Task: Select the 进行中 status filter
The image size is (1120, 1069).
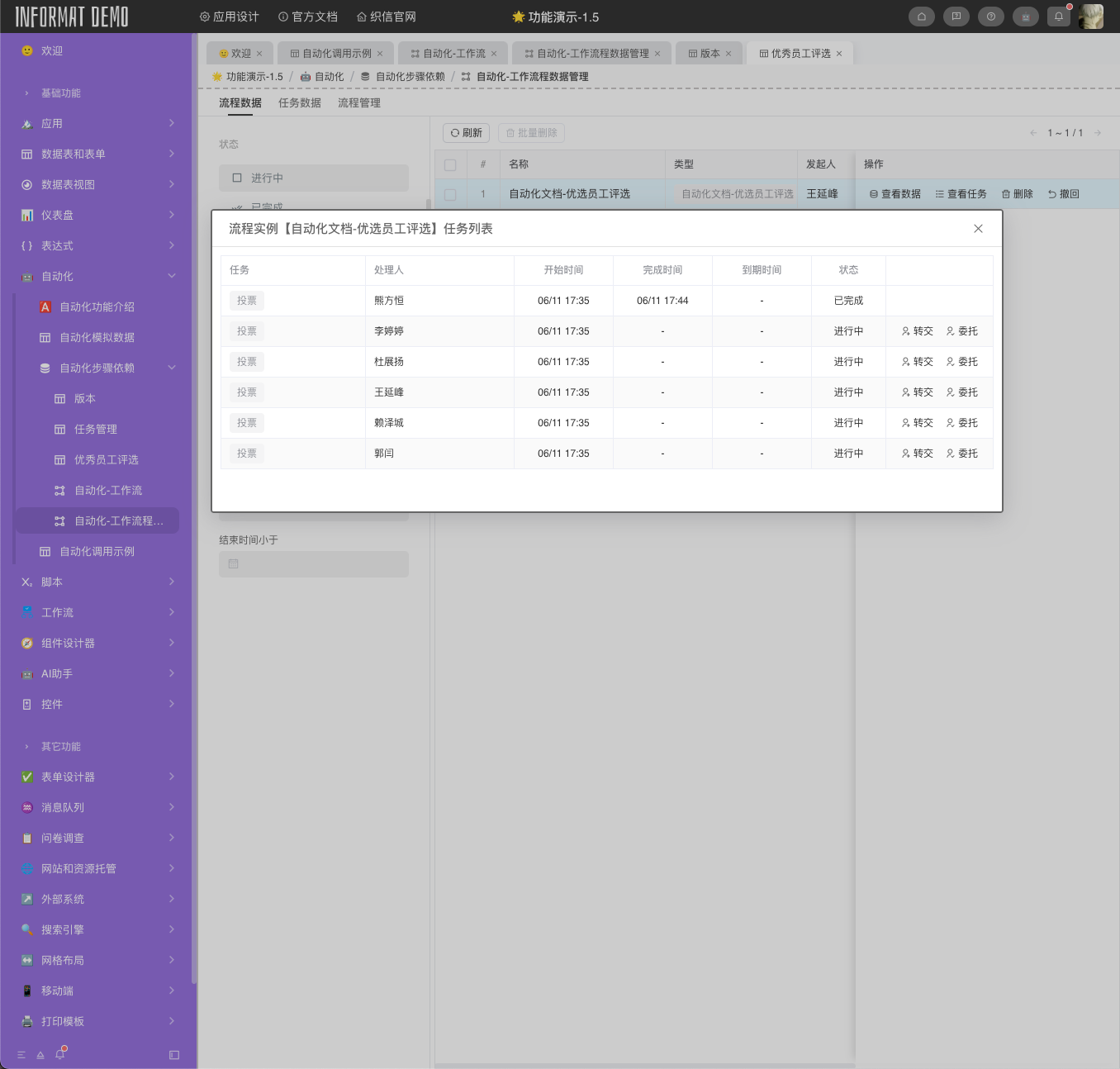Action: click(313, 178)
